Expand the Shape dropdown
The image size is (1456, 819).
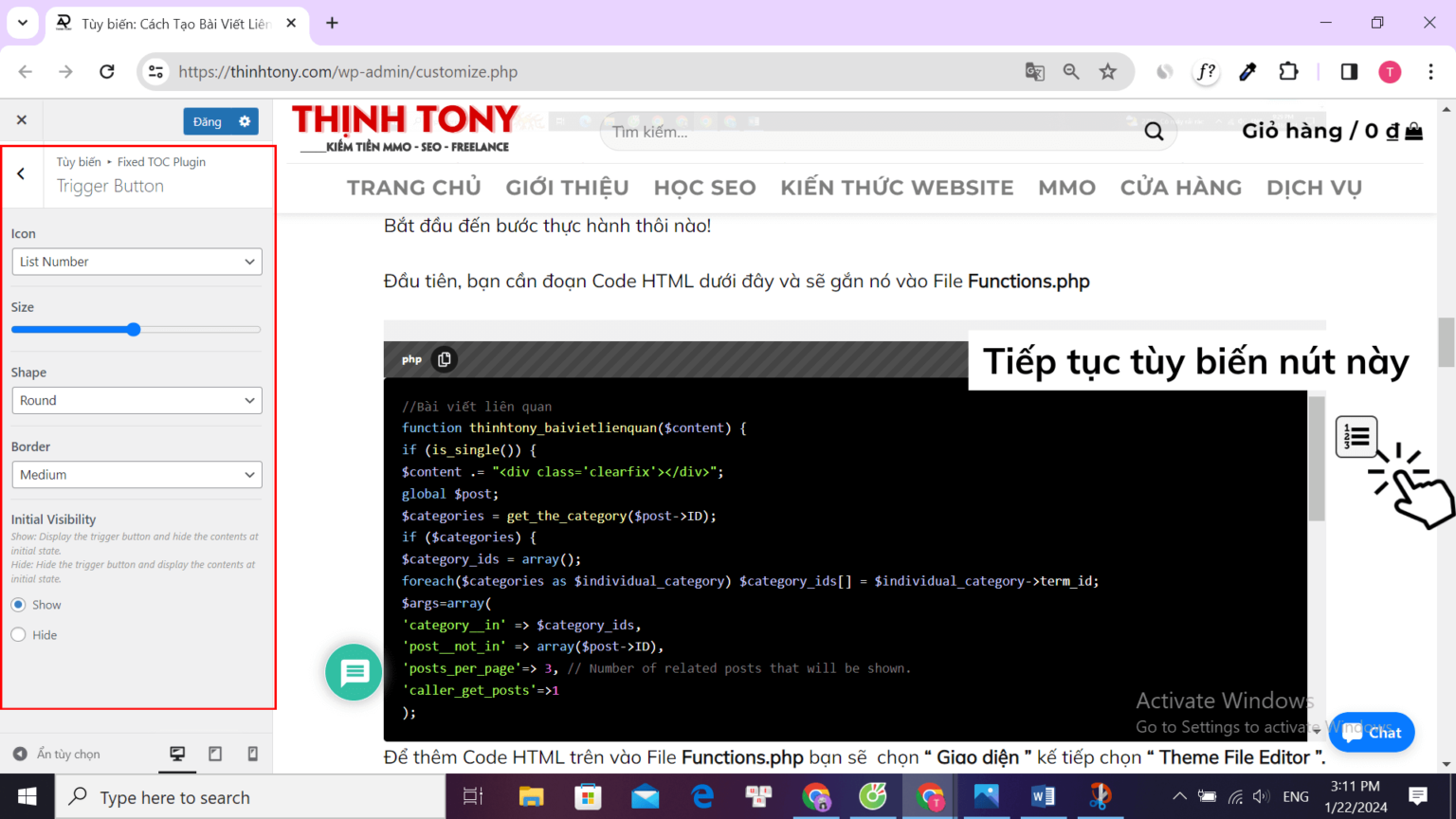point(136,401)
